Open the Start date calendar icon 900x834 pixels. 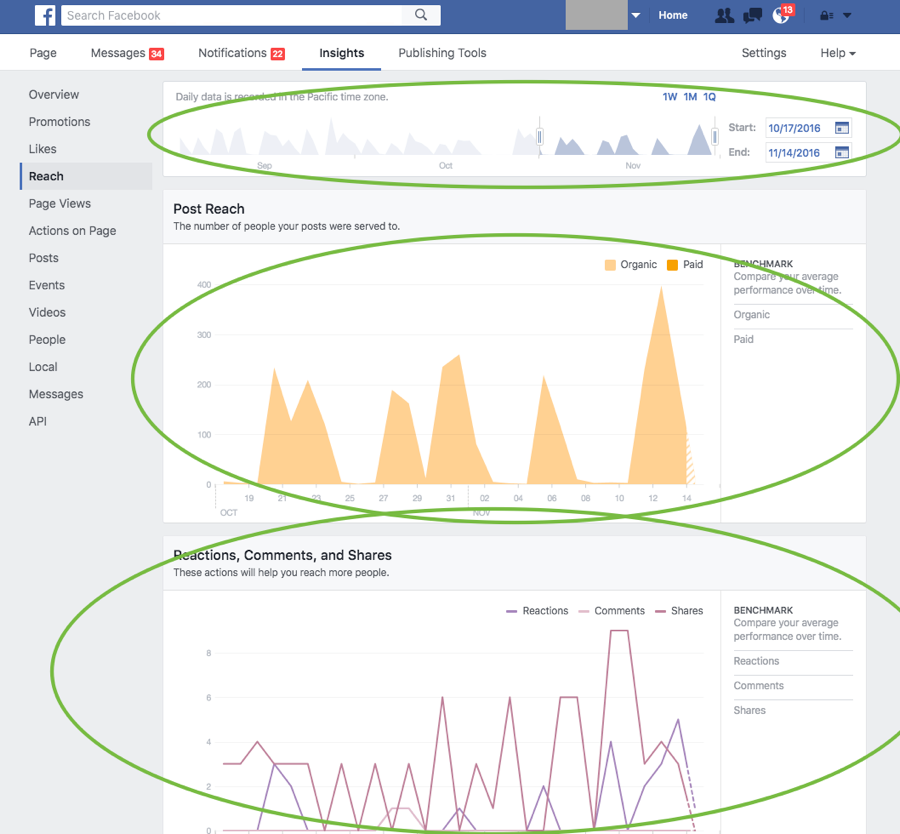point(841,128)
